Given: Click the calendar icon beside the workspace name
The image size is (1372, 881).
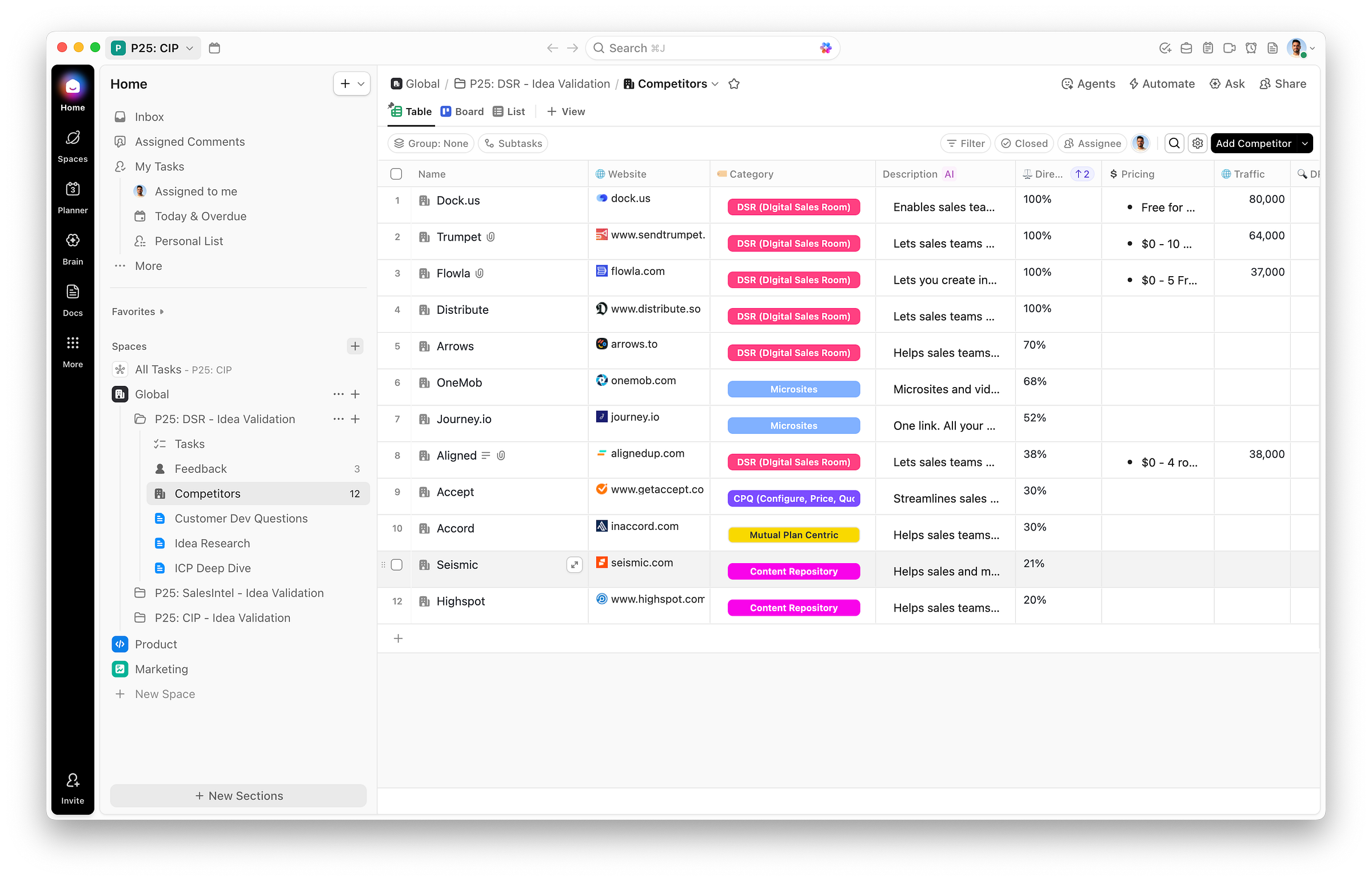Looking at the screenshot, I should 214,48.
